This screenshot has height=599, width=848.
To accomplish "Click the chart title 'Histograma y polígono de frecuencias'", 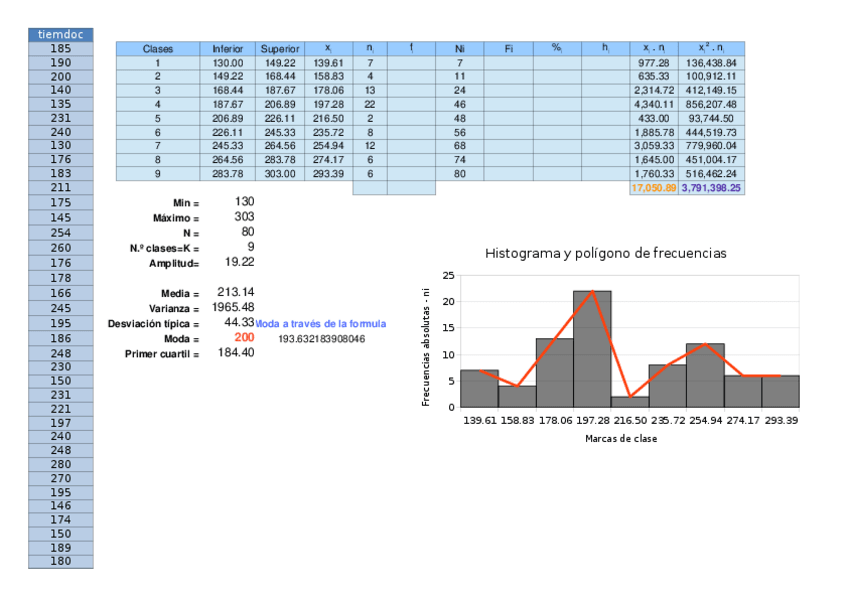I will coord(605,254).
